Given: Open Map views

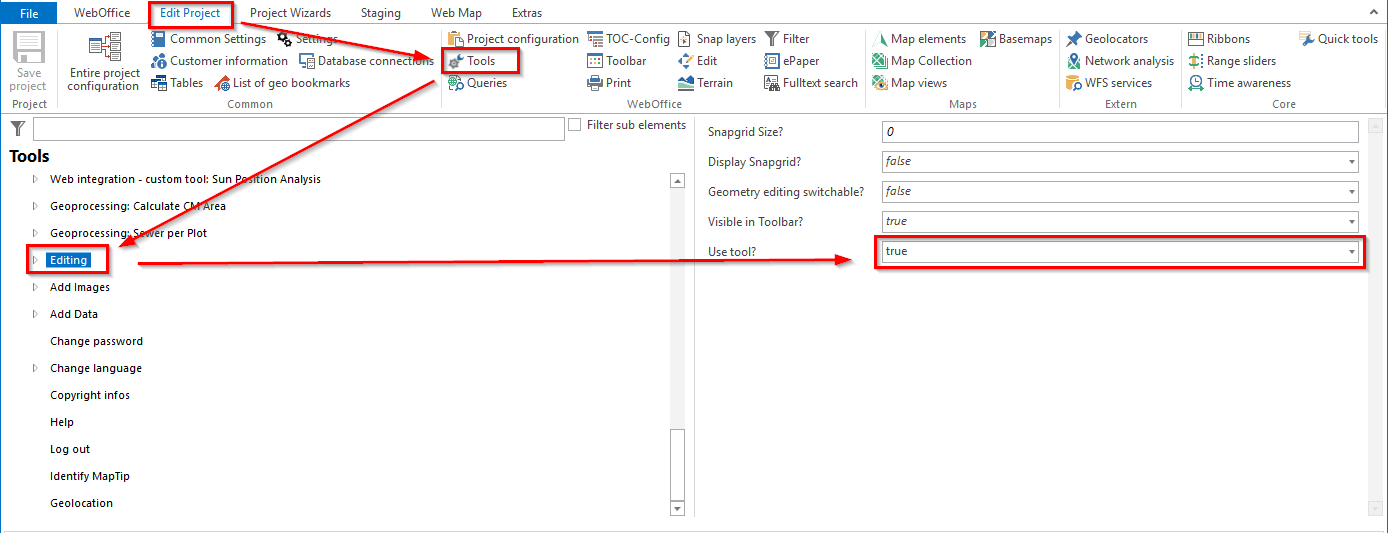Looking at the screenshot, I should 910,83.
